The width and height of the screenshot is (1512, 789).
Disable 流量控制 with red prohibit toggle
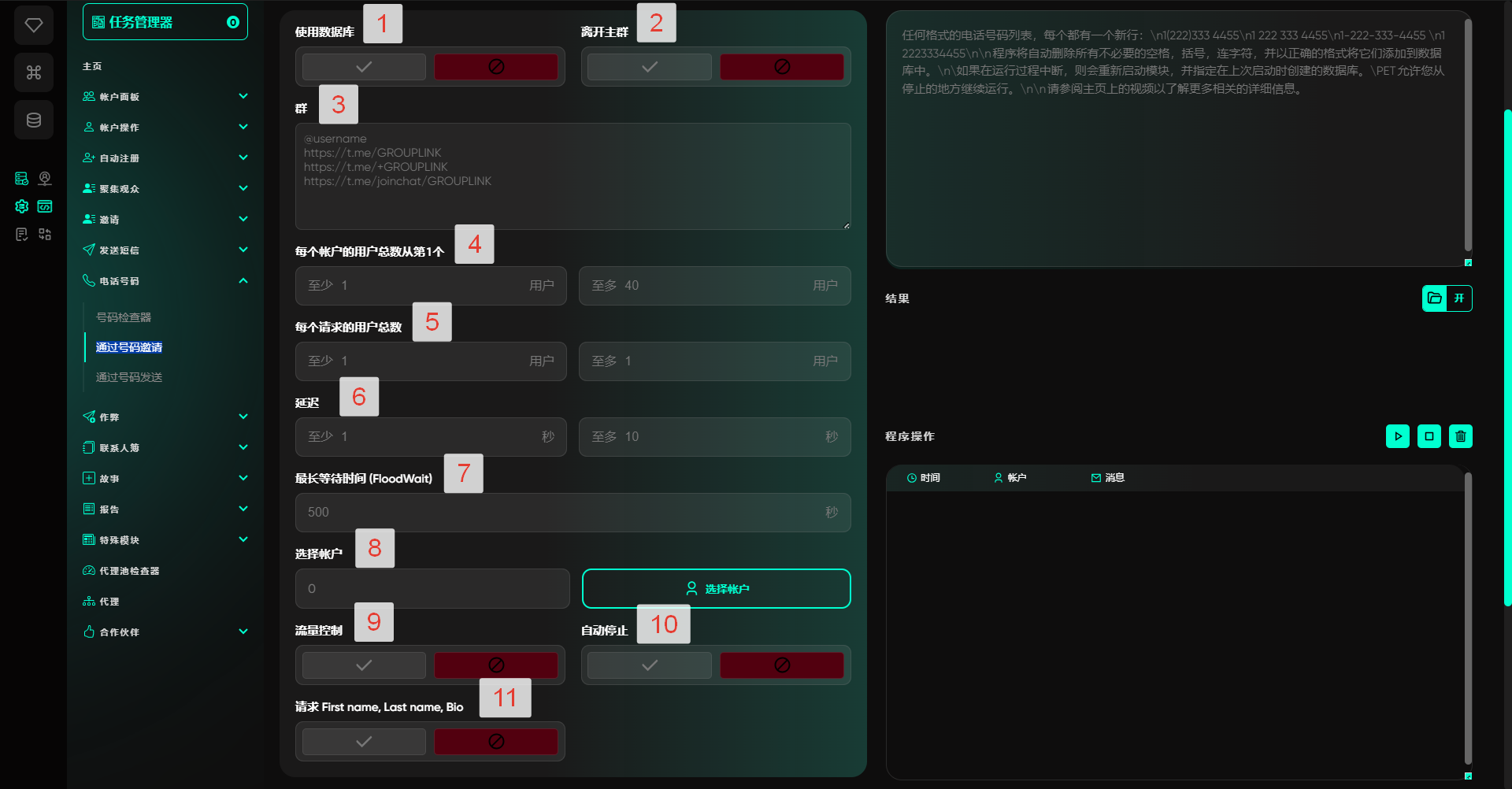[496, 665]
